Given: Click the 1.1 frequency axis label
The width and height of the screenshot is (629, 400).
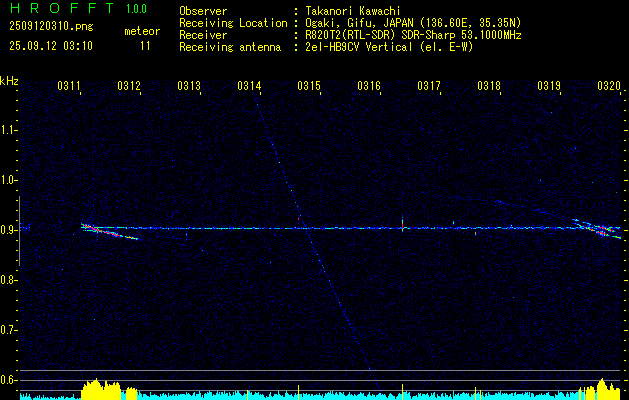Looking at the screenshot, I should (7, 130).
